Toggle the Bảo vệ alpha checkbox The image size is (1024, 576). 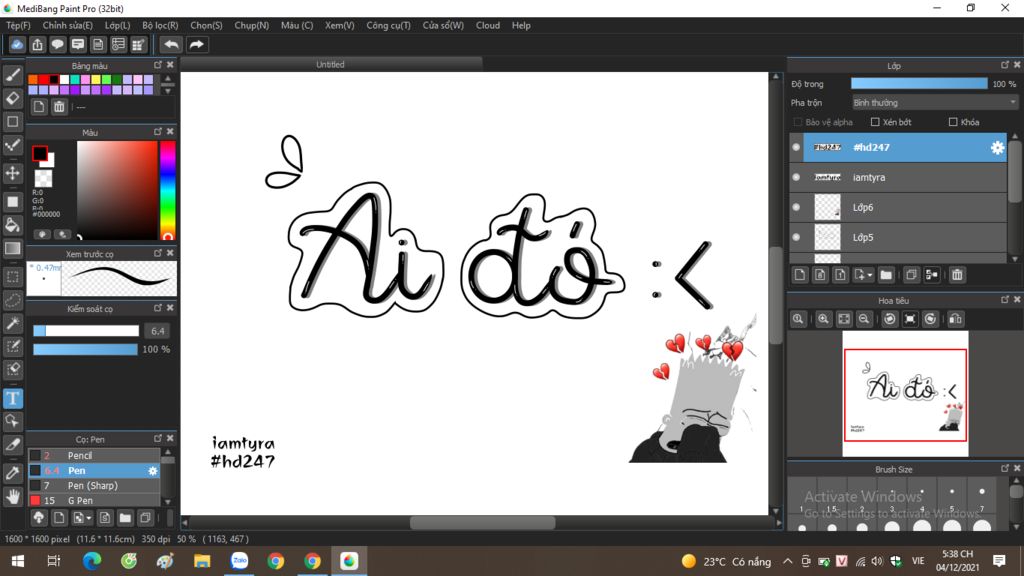(x=797, y=122)
